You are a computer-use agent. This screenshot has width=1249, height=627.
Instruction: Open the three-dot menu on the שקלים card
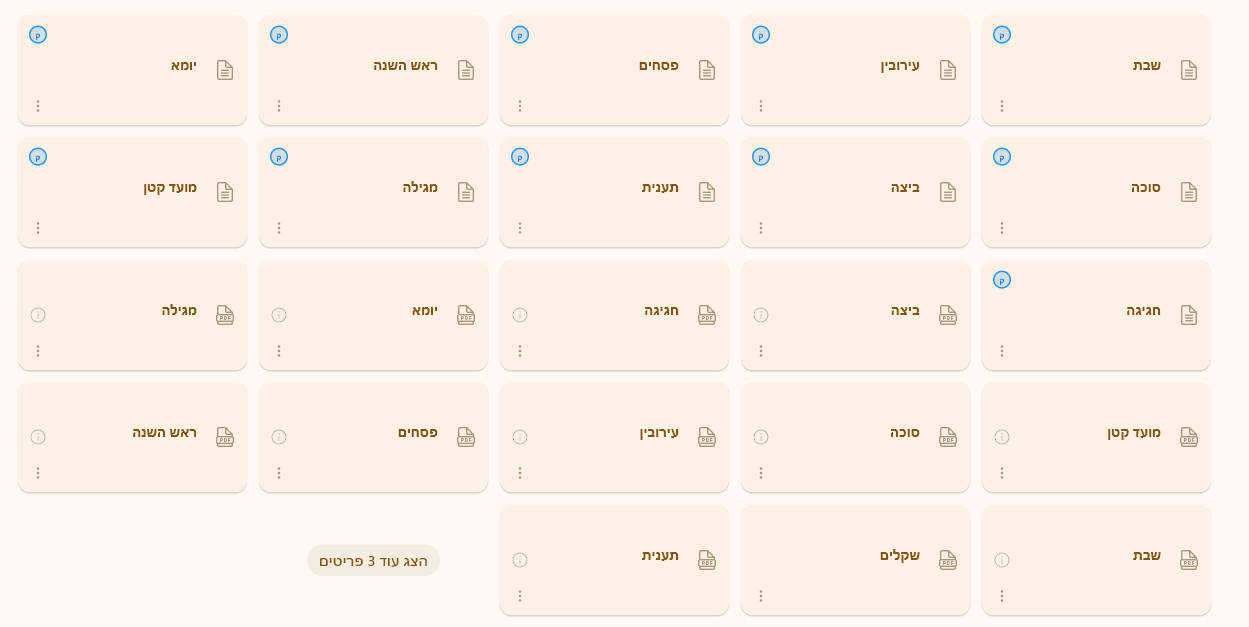click(x=761, y=596)
